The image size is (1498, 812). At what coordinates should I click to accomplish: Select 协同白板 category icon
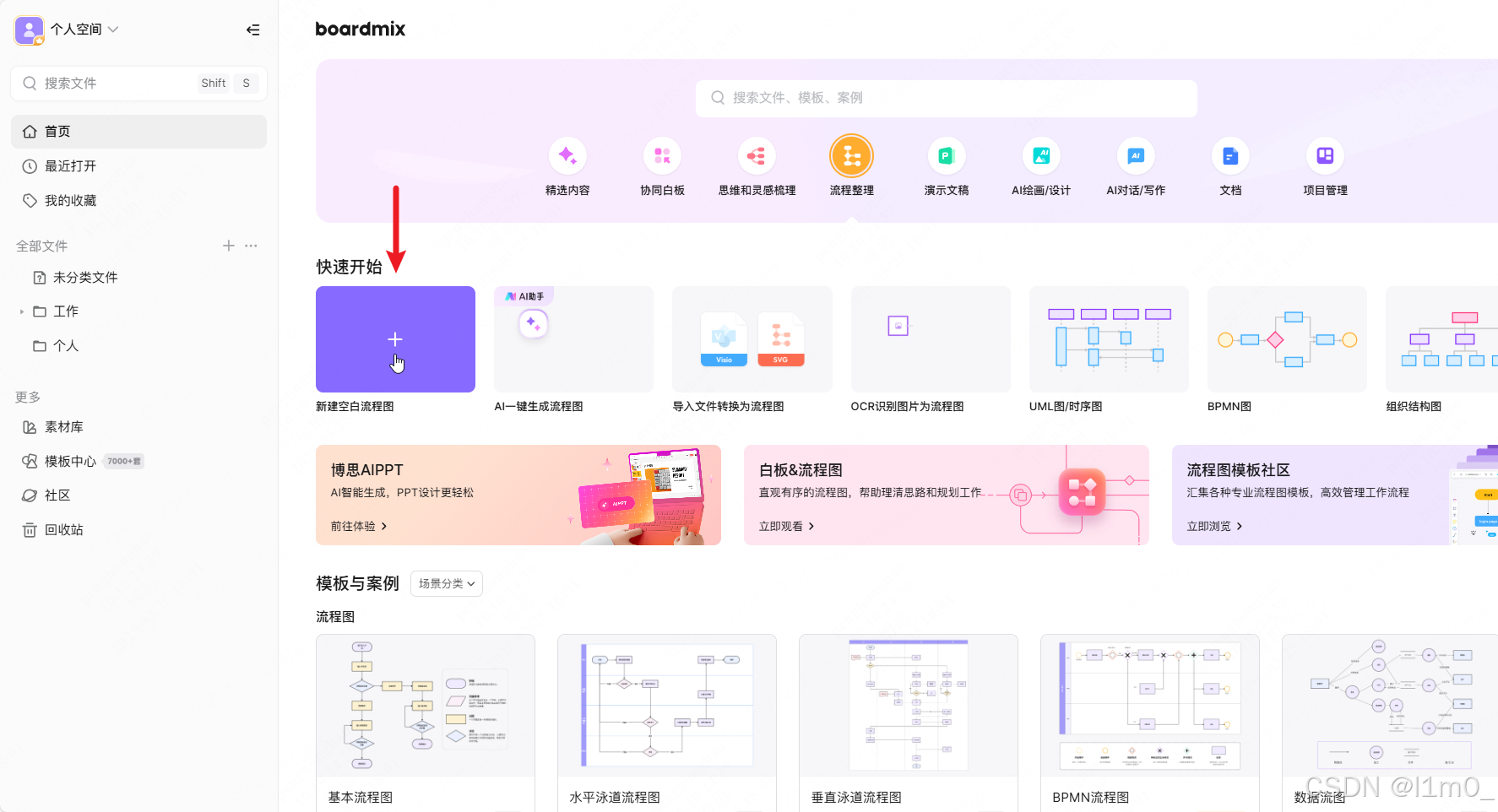pyautogui.click(x=662, y=156)
